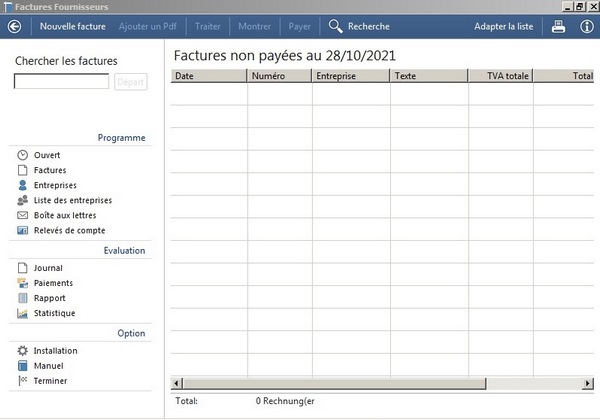Click Ajouter un Pdf in toolbar
600x420 pixels.
(148, 26)
